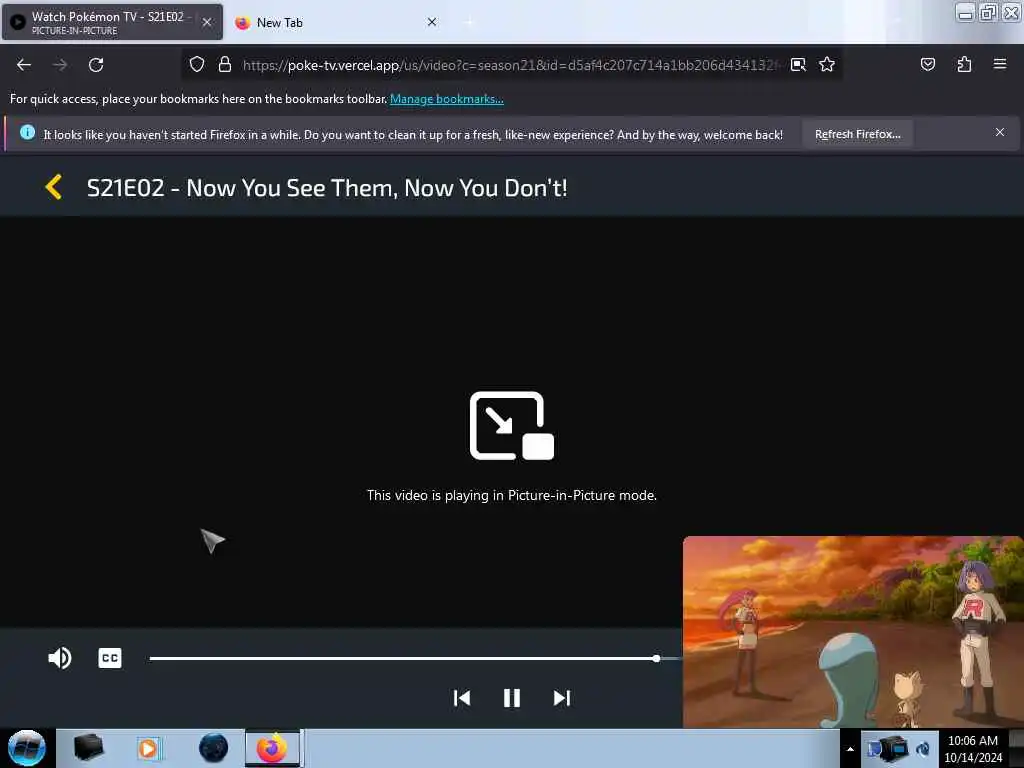1024x768 pixels.
Task: Mute the video volume speaker icon
Action: tap(59, 658)
